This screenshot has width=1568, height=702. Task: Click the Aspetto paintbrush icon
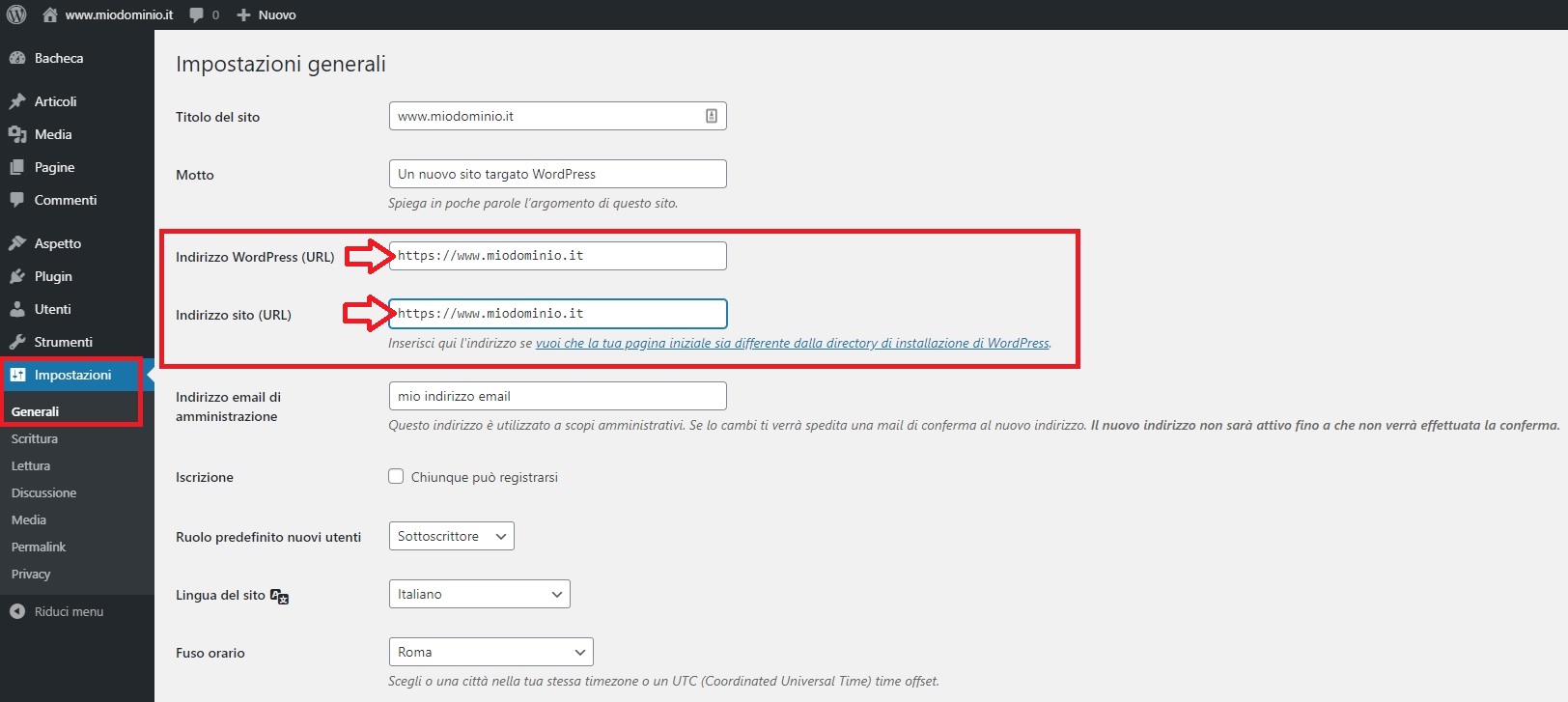16,243
